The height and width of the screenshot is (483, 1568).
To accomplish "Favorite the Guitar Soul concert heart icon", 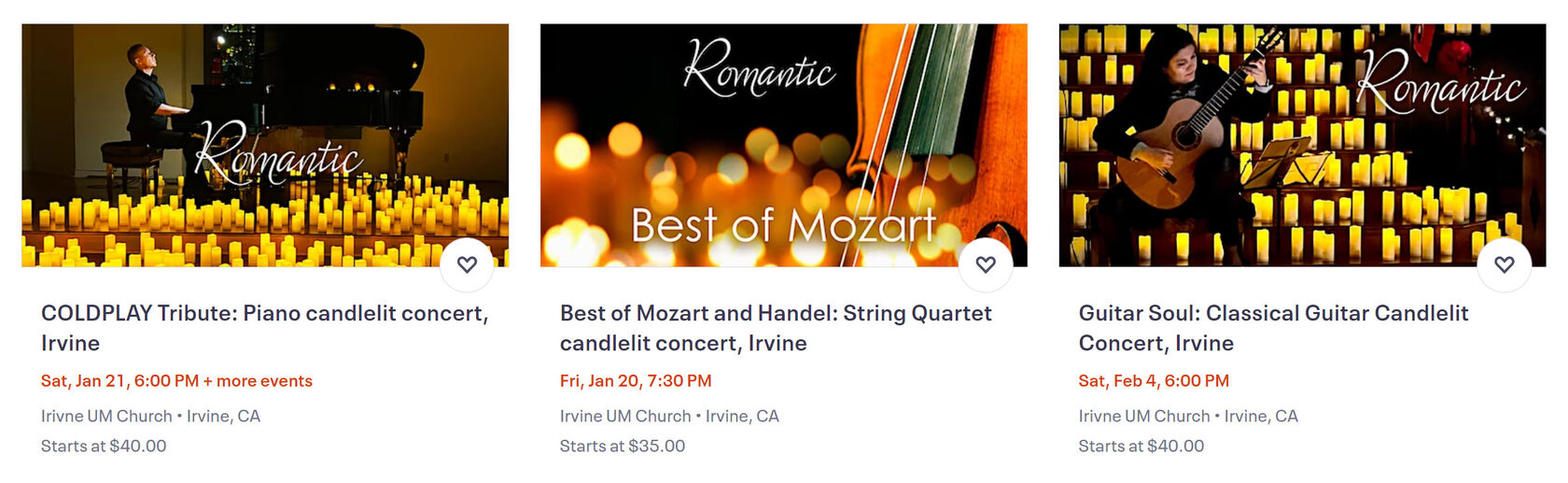I will point(1504,264).
